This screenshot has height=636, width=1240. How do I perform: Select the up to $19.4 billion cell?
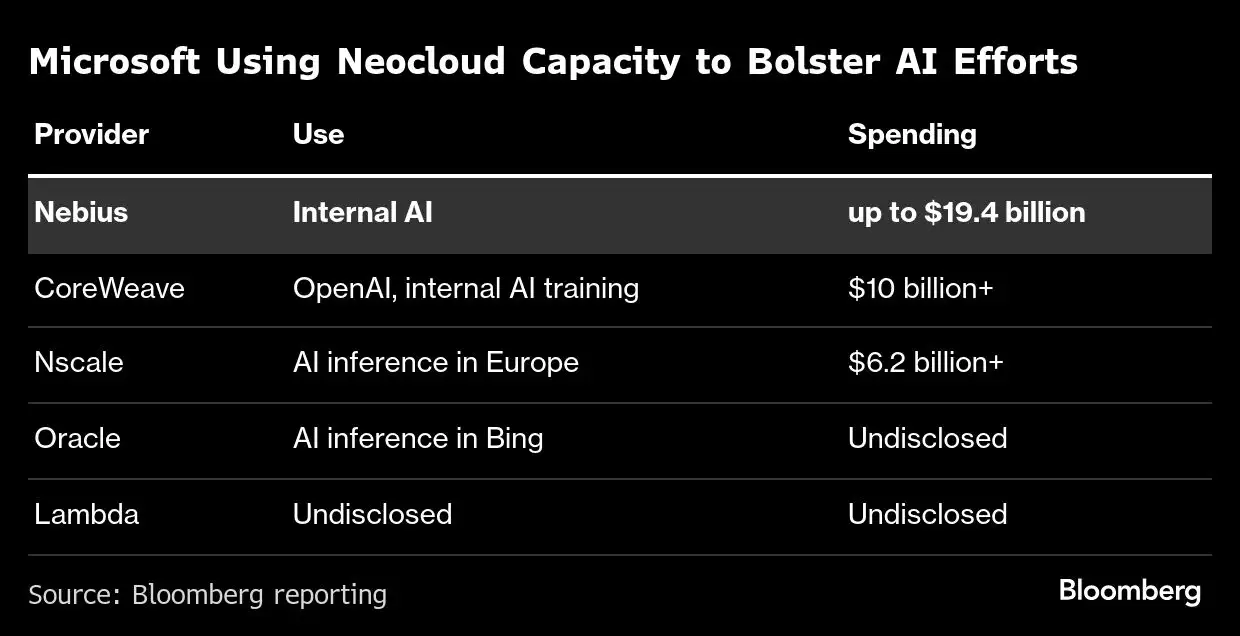[966, 212]
